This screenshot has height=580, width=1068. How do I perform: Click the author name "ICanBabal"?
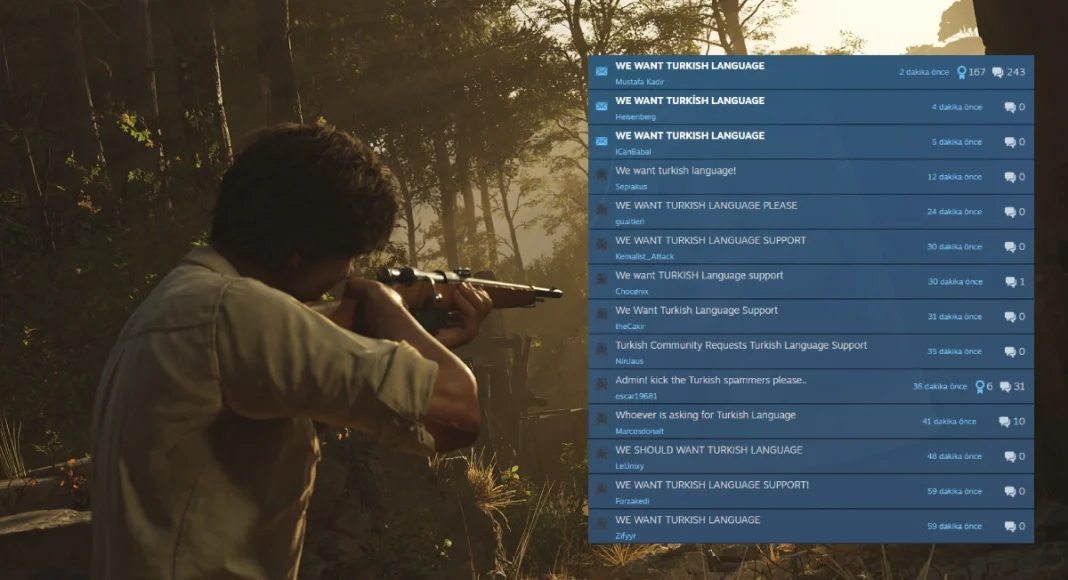tap(633, 152)
